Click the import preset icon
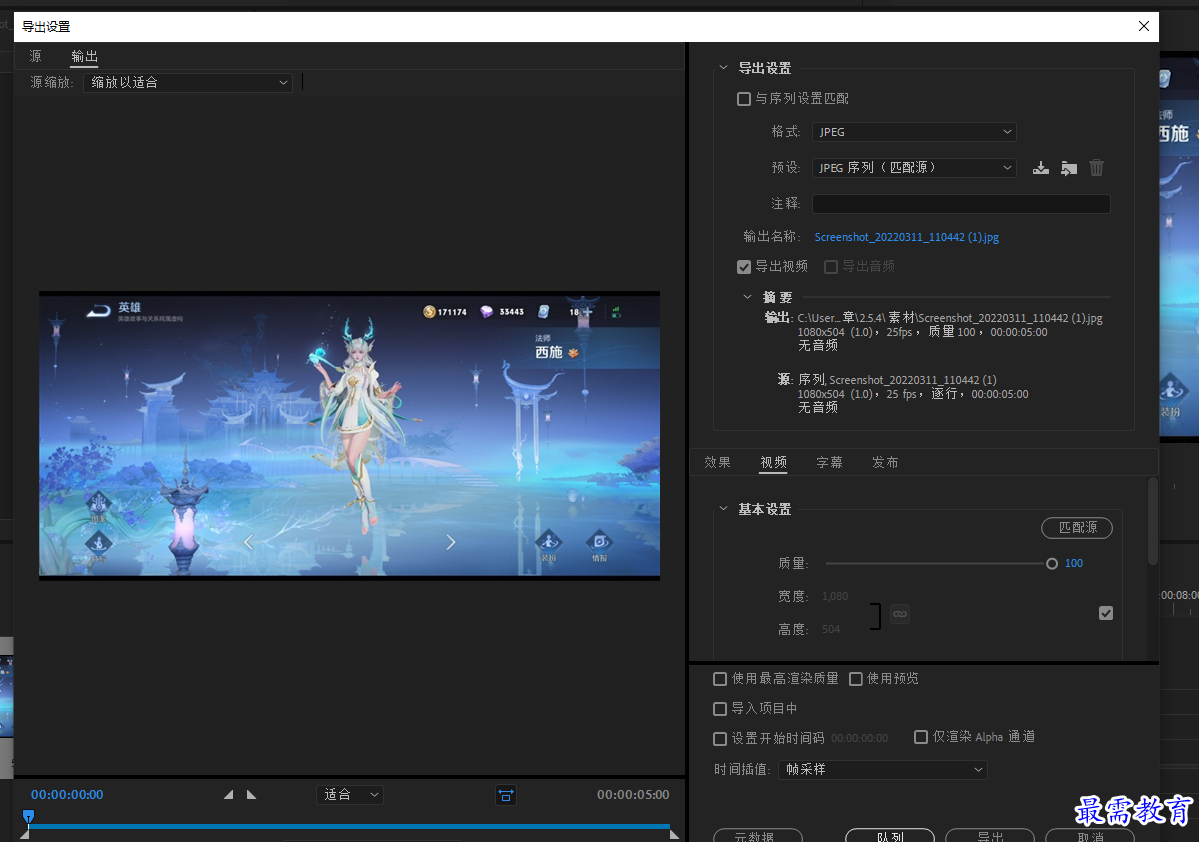Image resolution: width=1199 pixels, height=842 pixels. (x=1069, y=167)
